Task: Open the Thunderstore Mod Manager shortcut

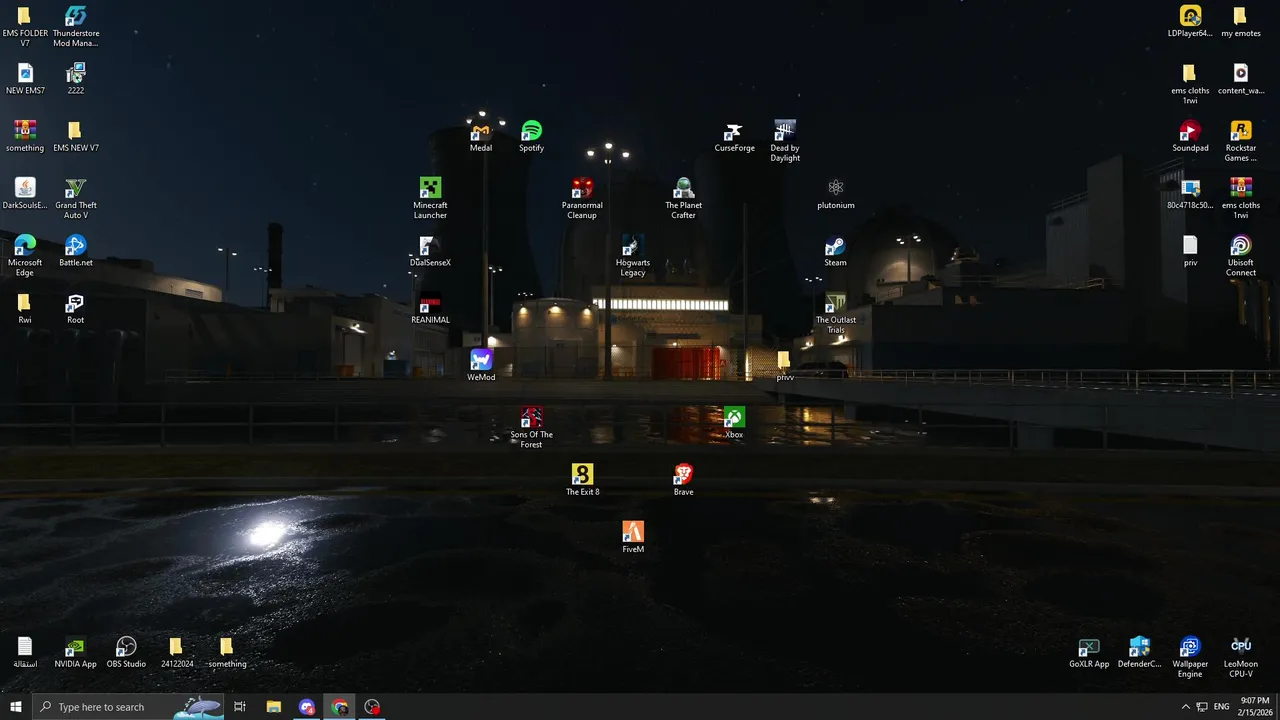Action: click(76, 27)
